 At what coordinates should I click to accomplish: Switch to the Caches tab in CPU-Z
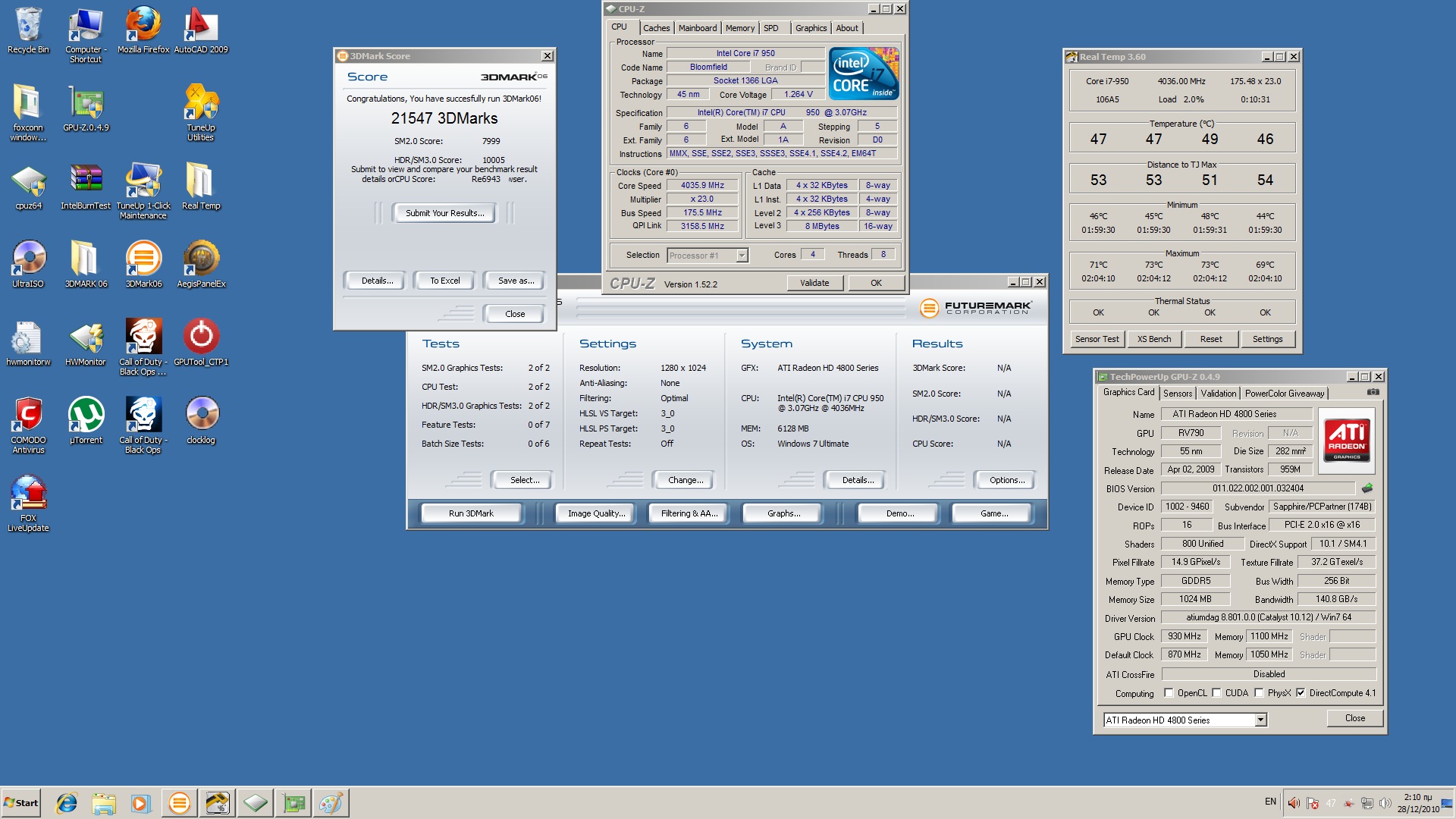(x=656, y=28)
